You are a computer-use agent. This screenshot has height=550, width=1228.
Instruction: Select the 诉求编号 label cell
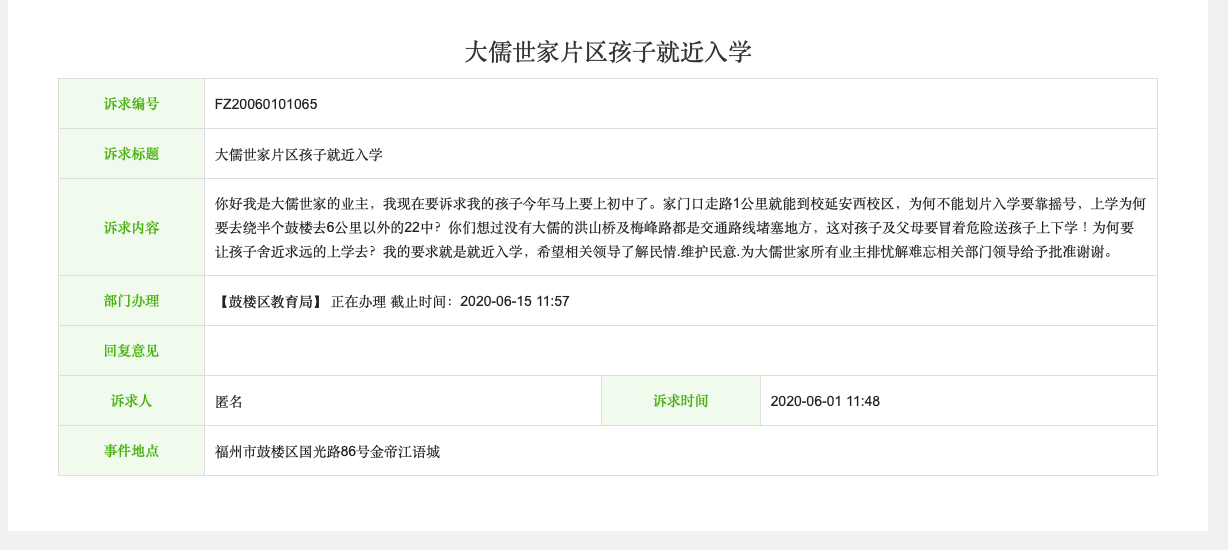[x=131, y=104]
